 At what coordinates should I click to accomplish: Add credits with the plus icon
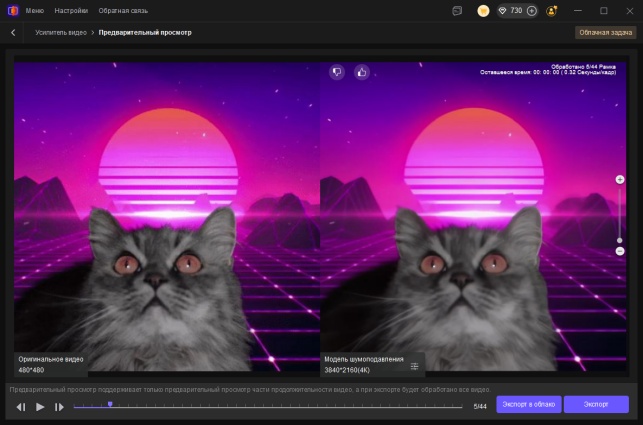531,11
